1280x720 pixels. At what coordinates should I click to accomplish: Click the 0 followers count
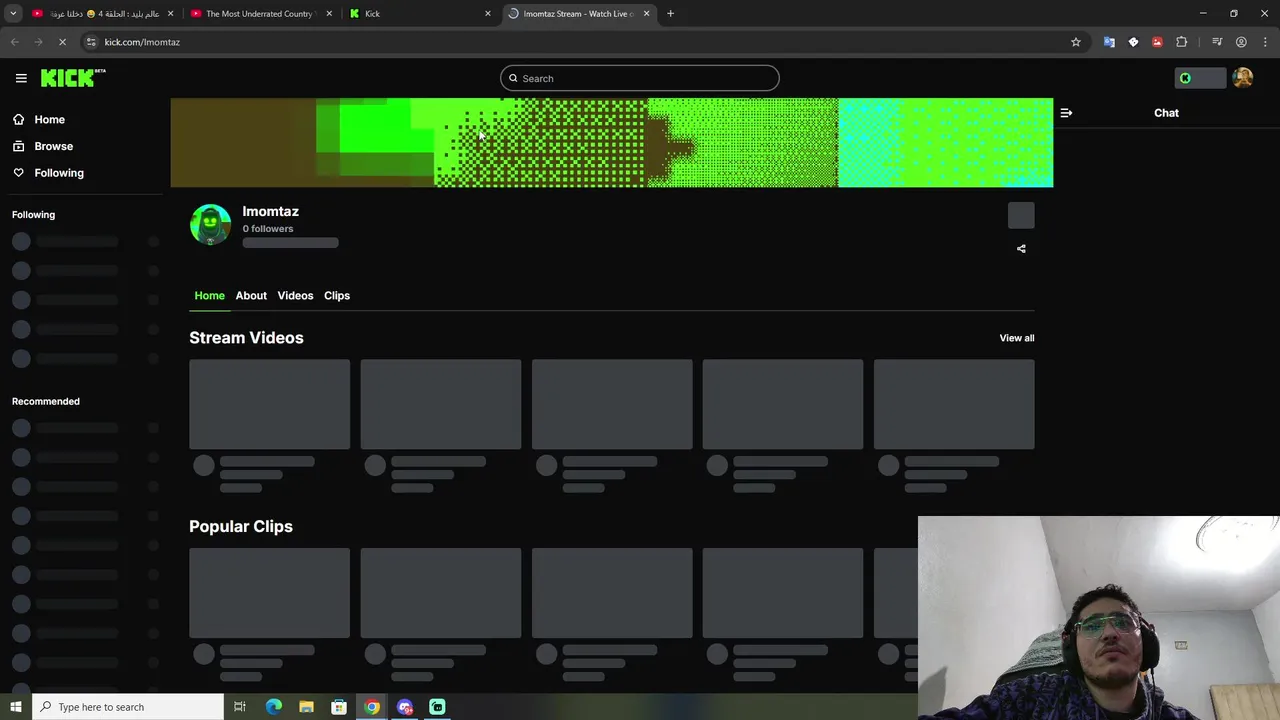tap(267, 229)
